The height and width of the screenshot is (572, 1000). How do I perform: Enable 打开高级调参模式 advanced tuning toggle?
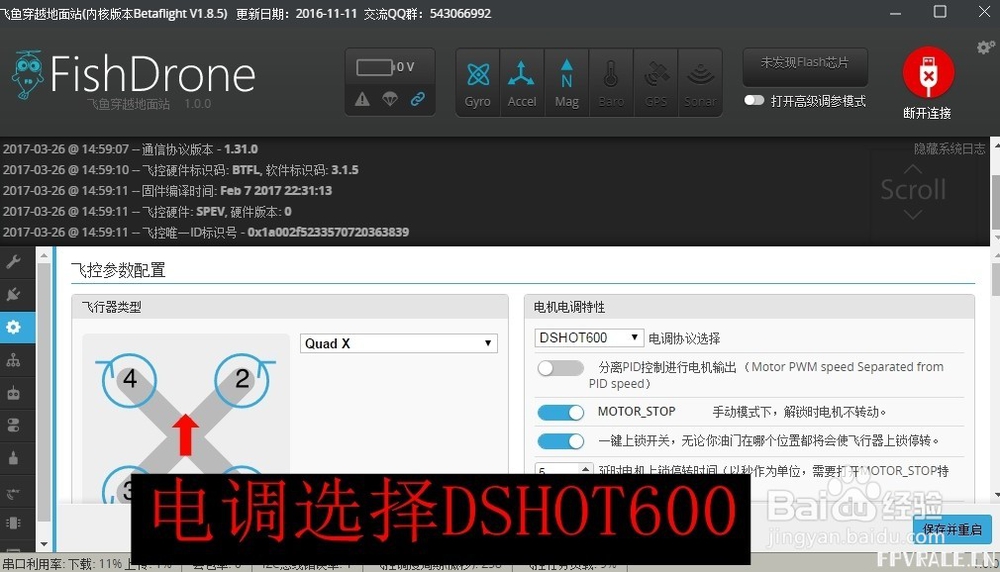754,100
